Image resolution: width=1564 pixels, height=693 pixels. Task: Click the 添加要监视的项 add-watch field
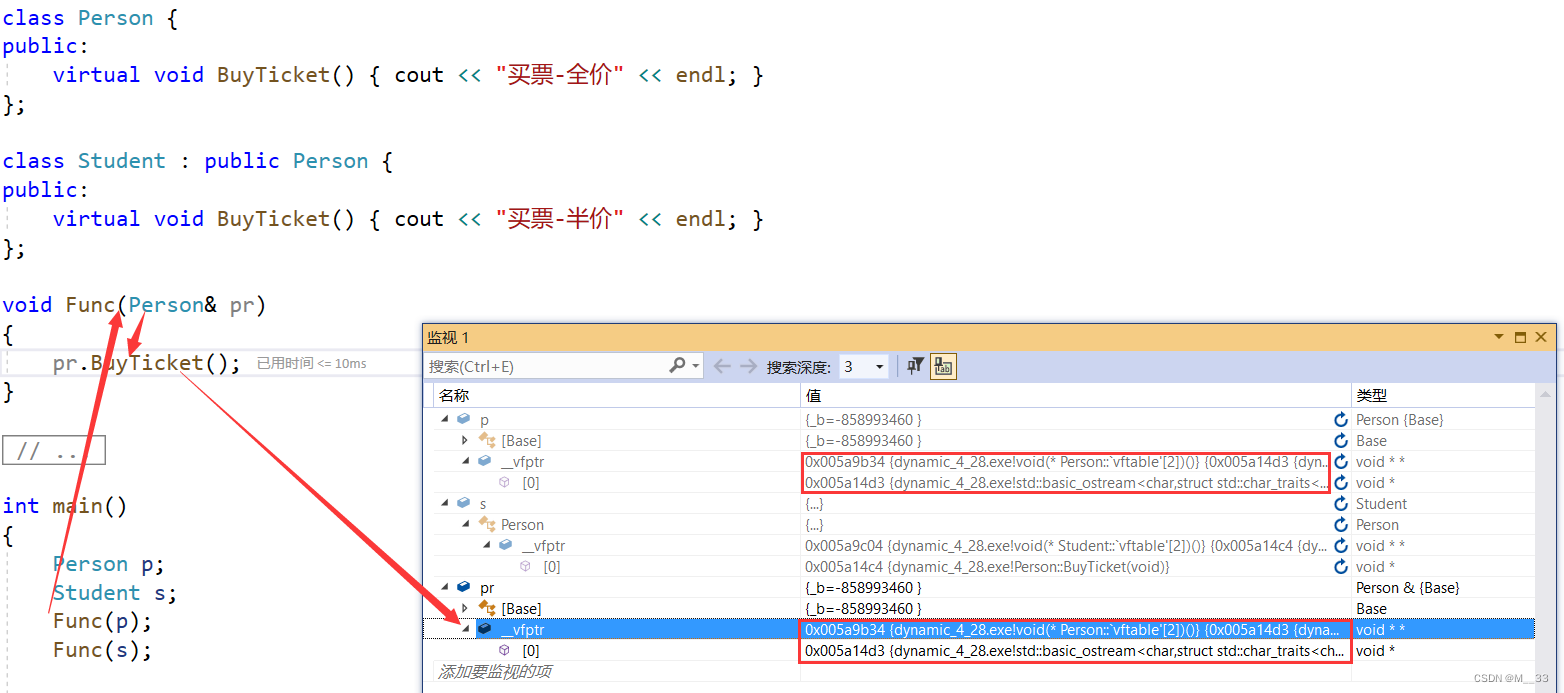point(494,671)
